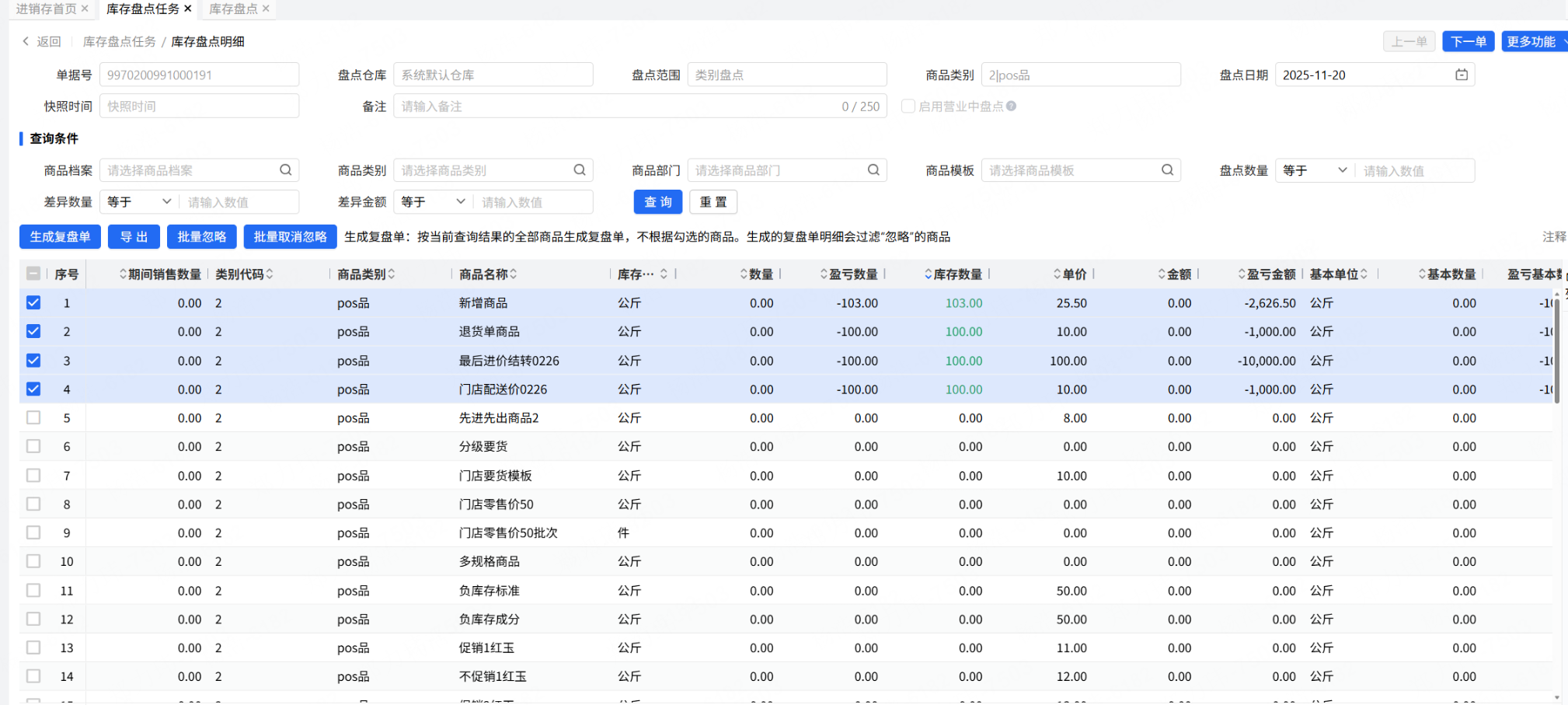Image resolution: width=1568 pixels, height=705 pixels.
Task: Toggle the select-all header checkbox
Action: [33, 274]
